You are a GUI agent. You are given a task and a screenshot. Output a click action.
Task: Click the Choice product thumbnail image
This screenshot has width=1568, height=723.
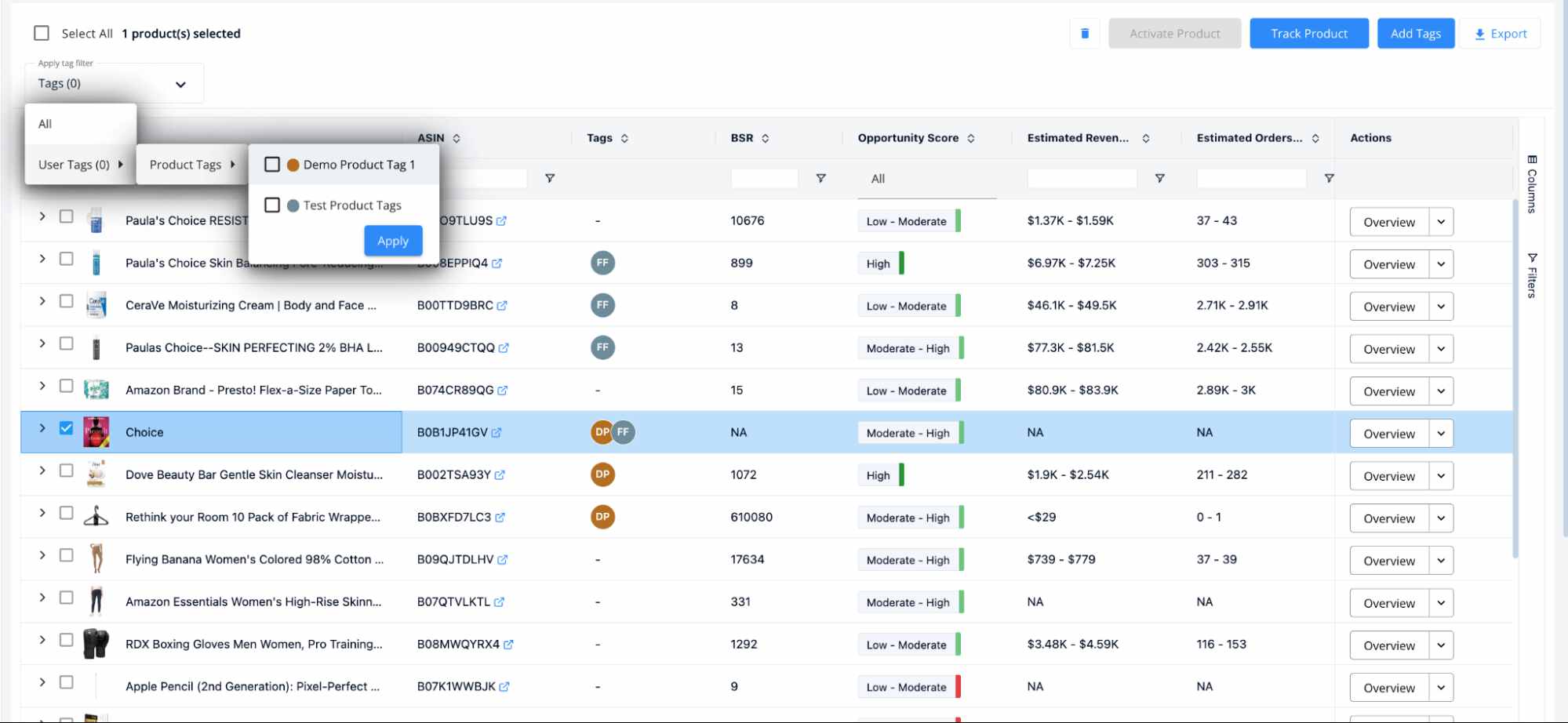96,432
